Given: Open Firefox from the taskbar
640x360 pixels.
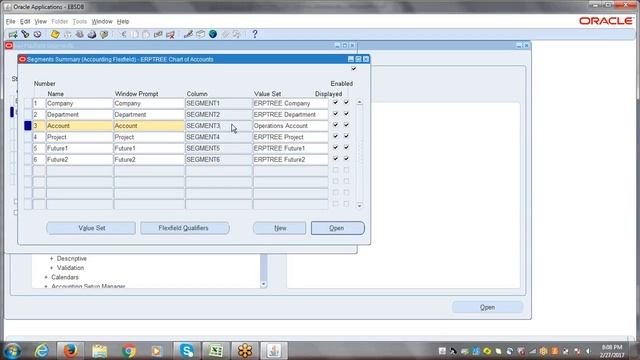Looking at the screenshot, I should coord(70,351).
